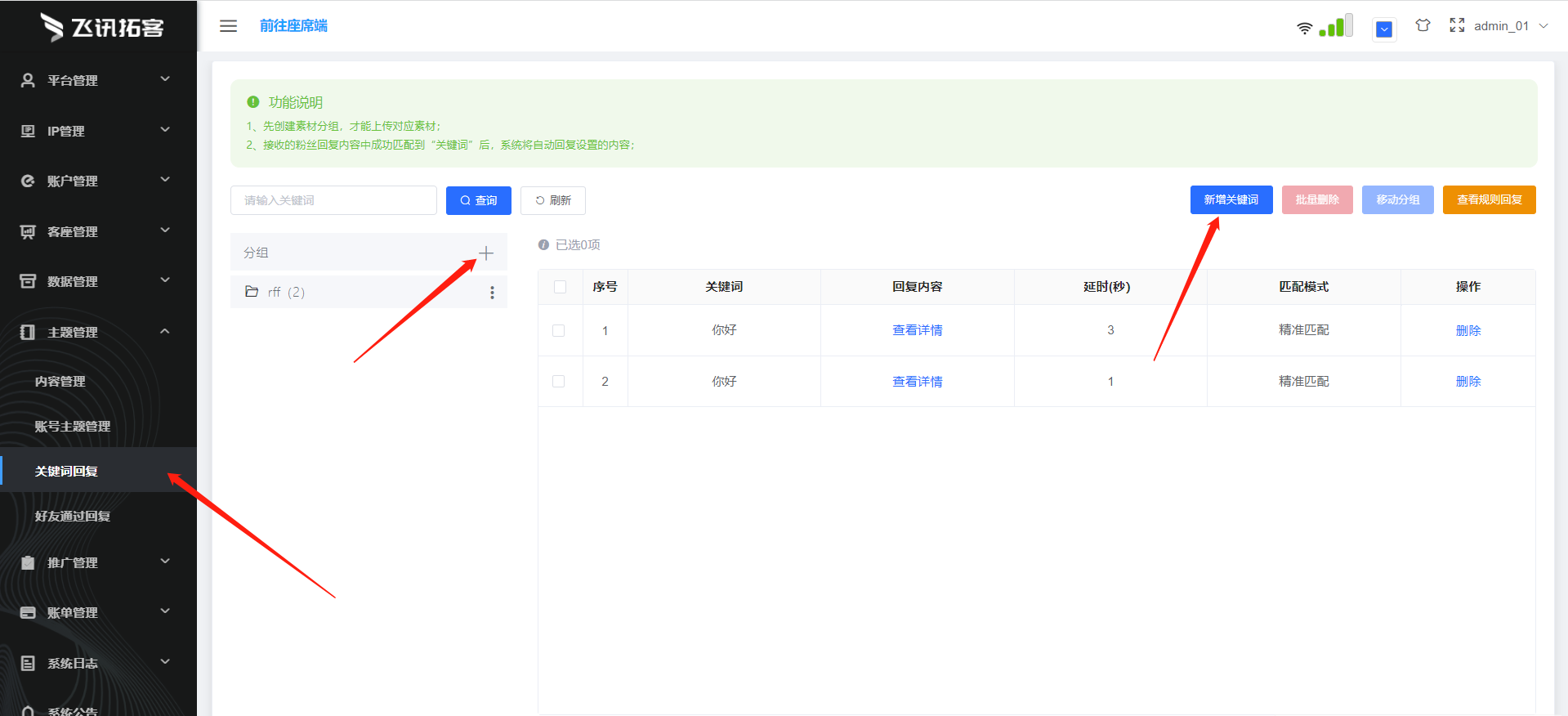
Task: Open the 系统公告 menu item
Action: click(x=73, y=711)
